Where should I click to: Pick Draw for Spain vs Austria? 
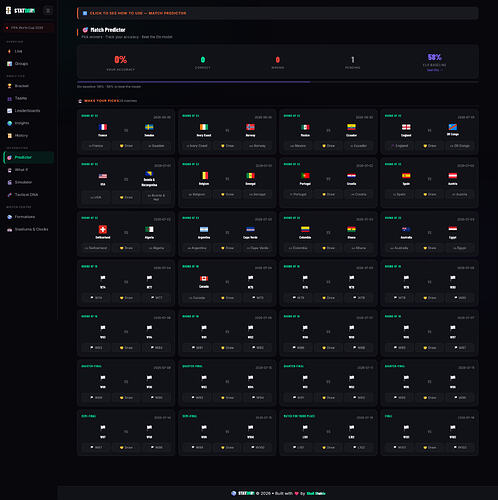429,194
